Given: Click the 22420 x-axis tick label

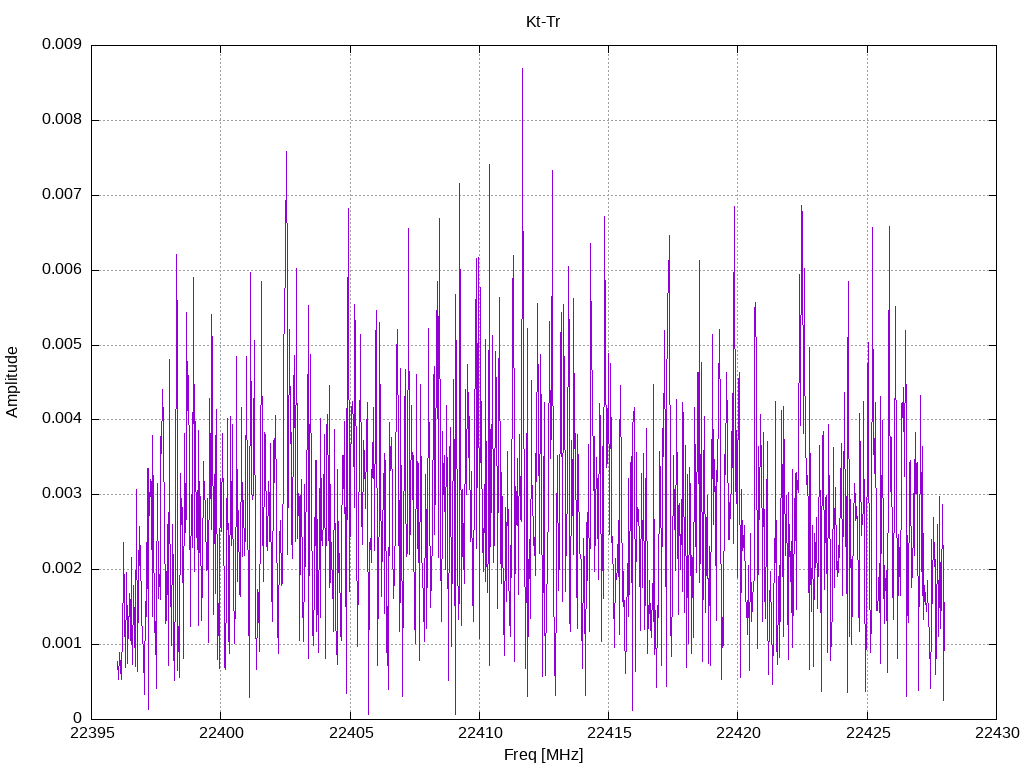Looking at the screenshot, I should tap(738, 733).
